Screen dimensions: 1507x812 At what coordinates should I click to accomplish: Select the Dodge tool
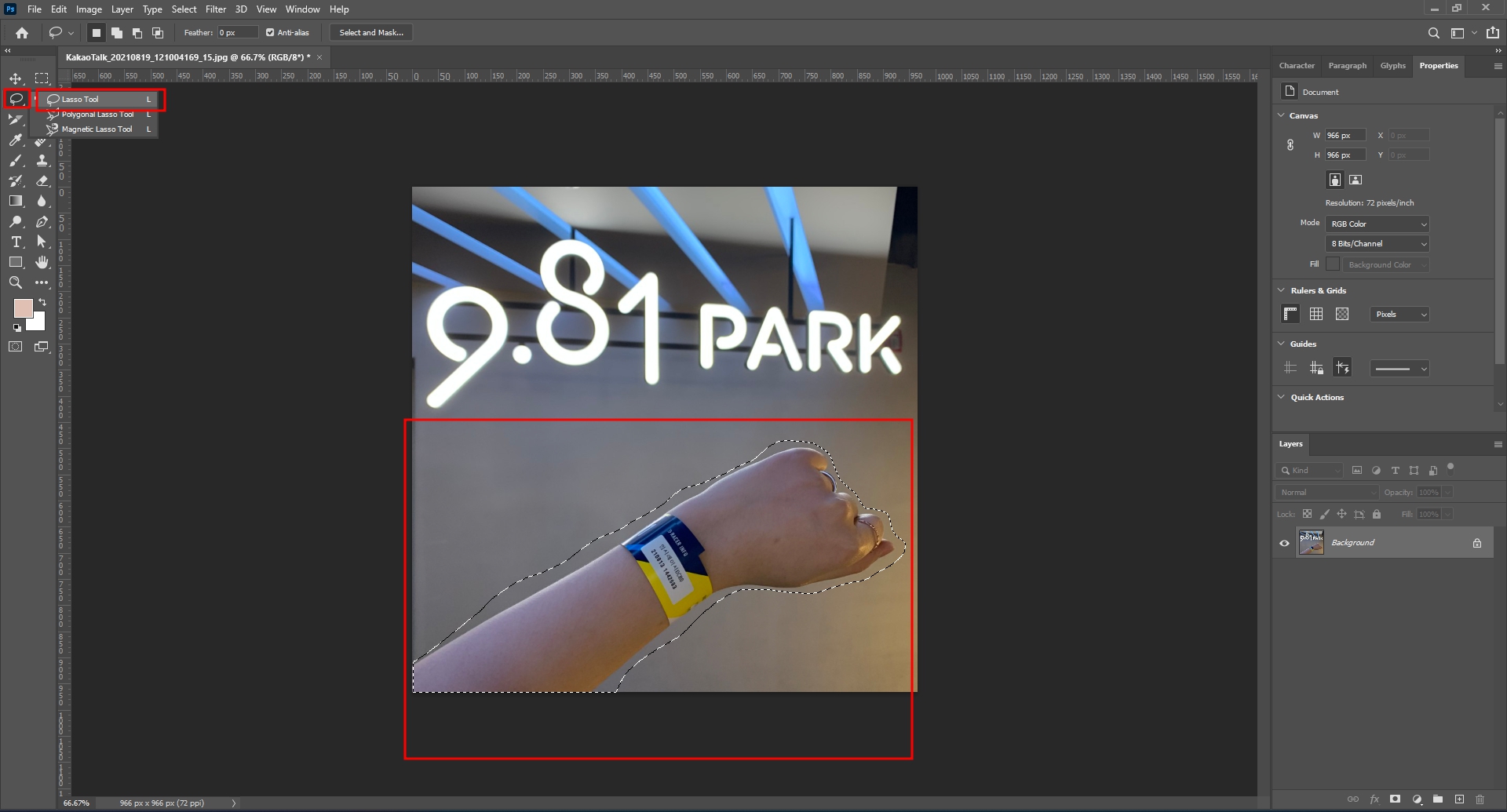click(16, 221)
